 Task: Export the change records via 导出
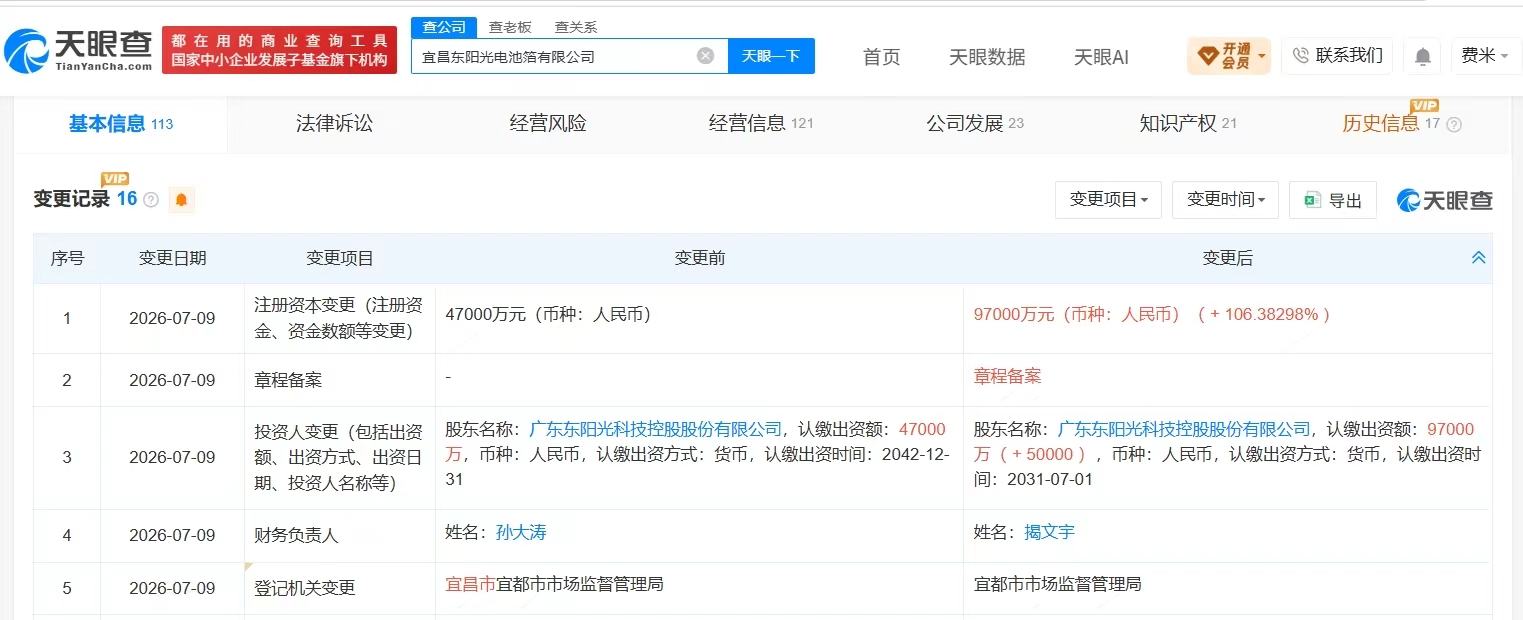tap(1333, 200)
